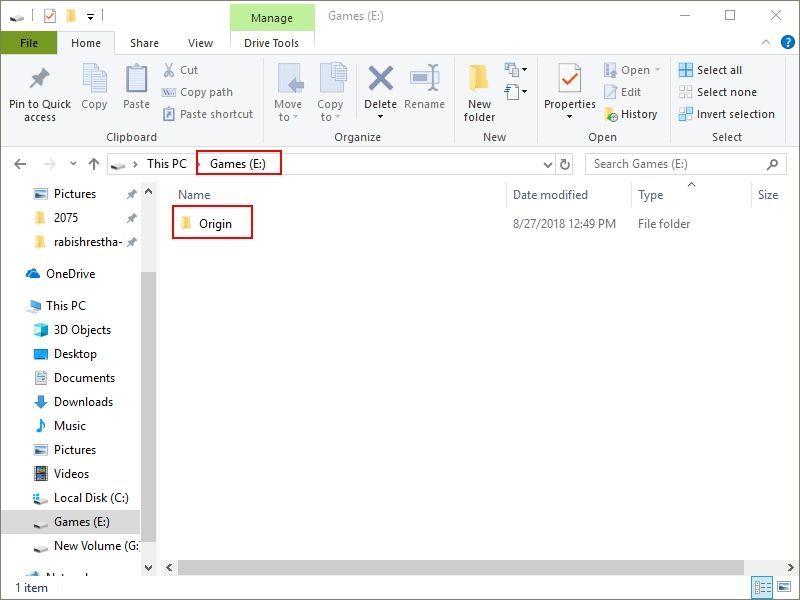The image size is (800, 600).
Task: Open the address bar history dropdown
Action: pos(547,164)
